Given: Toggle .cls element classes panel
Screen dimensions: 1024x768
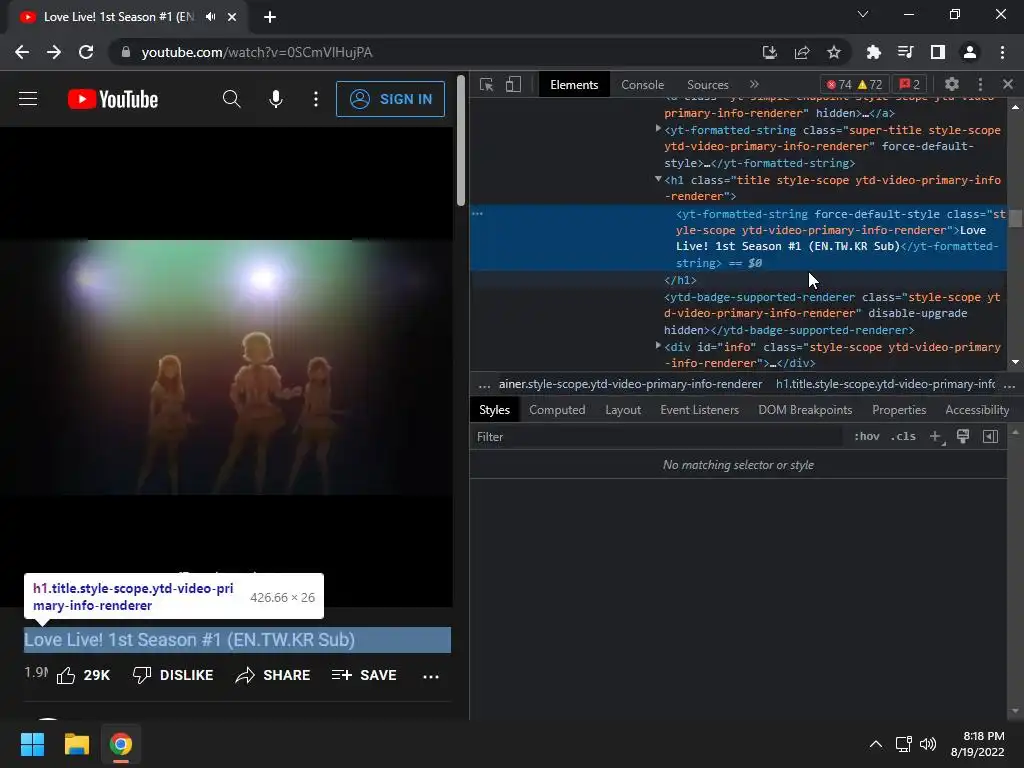Looking at the screenshot, I should pos(903,436).
